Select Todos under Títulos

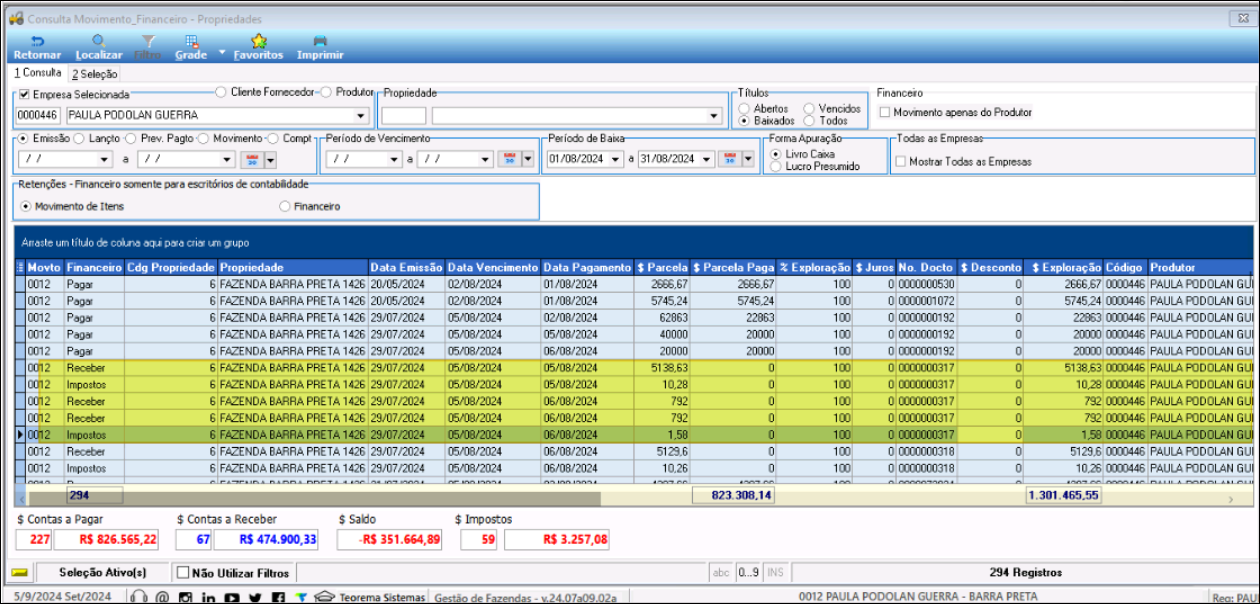(809, 120)
